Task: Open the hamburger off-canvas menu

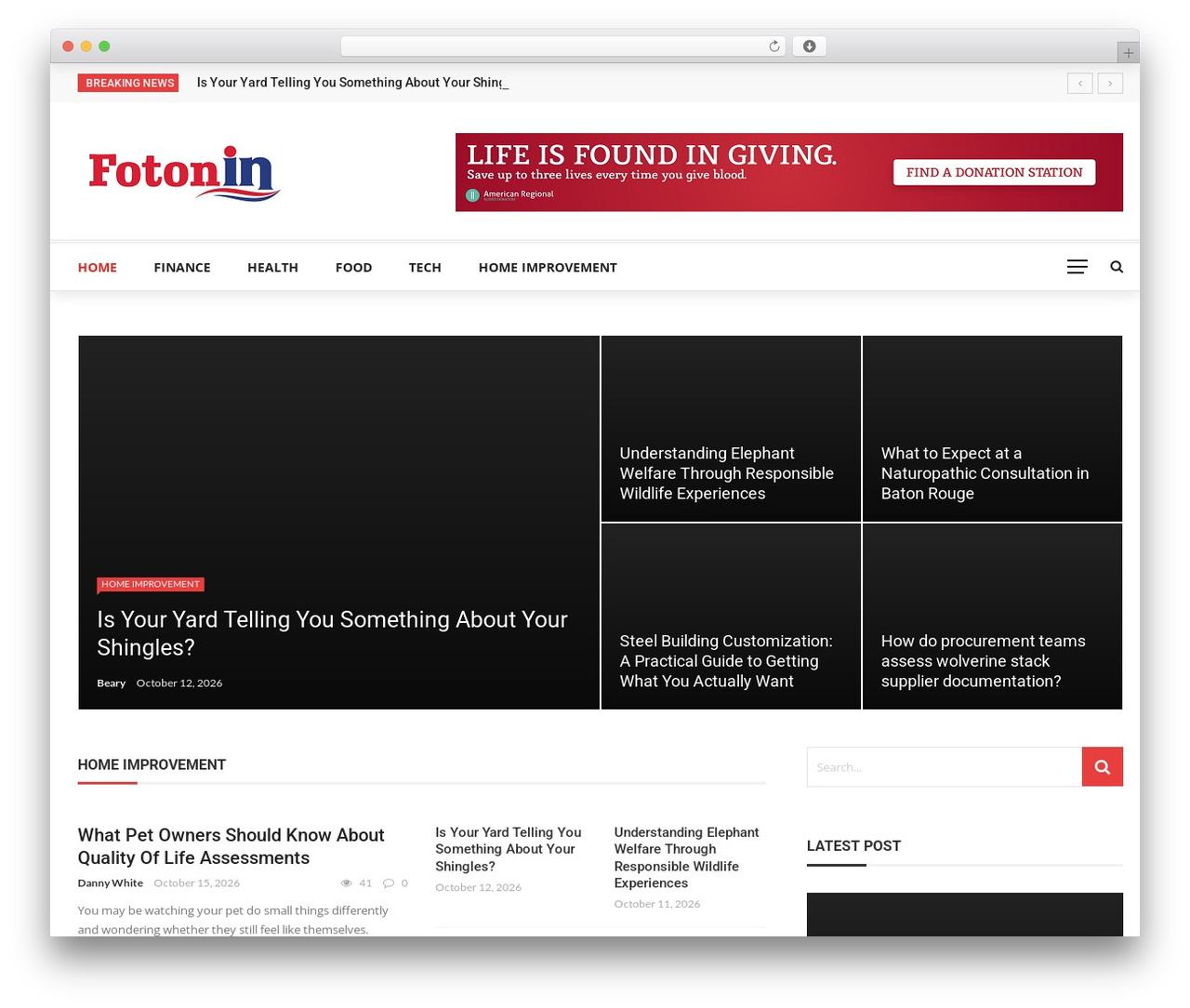Action: [x=1078, y=267]
